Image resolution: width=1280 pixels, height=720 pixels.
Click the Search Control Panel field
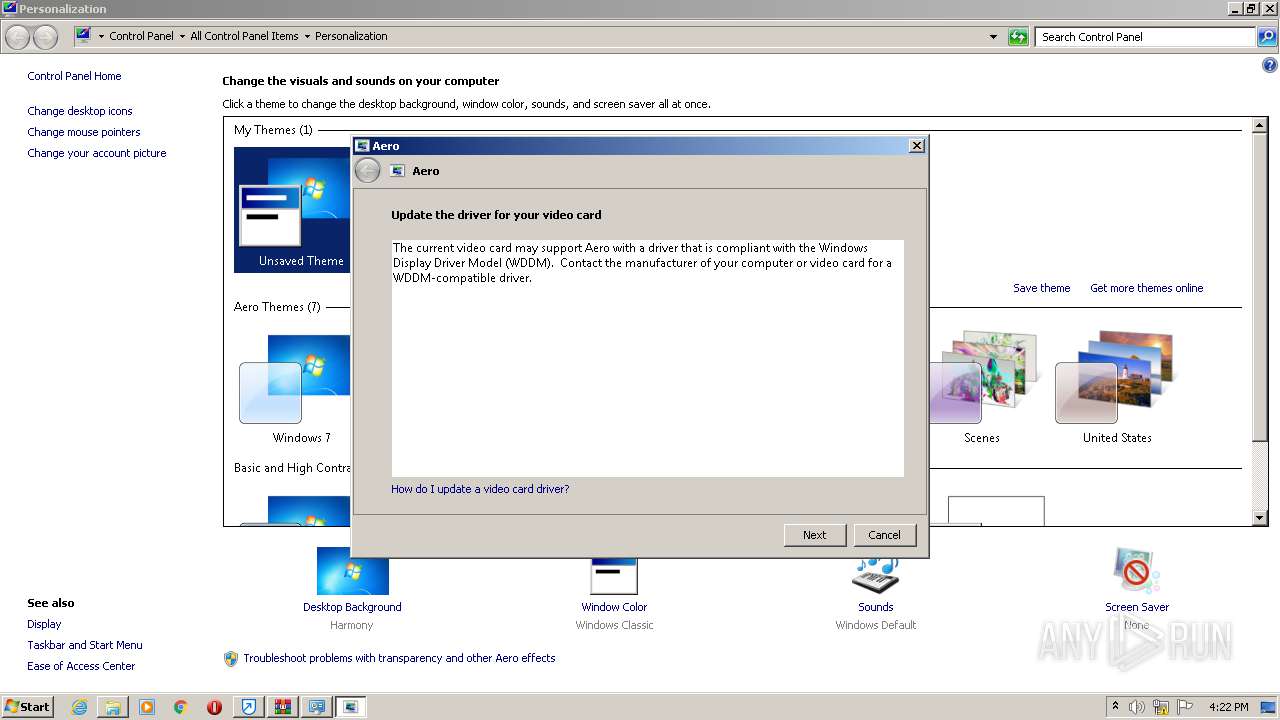tap(1145, 37)
